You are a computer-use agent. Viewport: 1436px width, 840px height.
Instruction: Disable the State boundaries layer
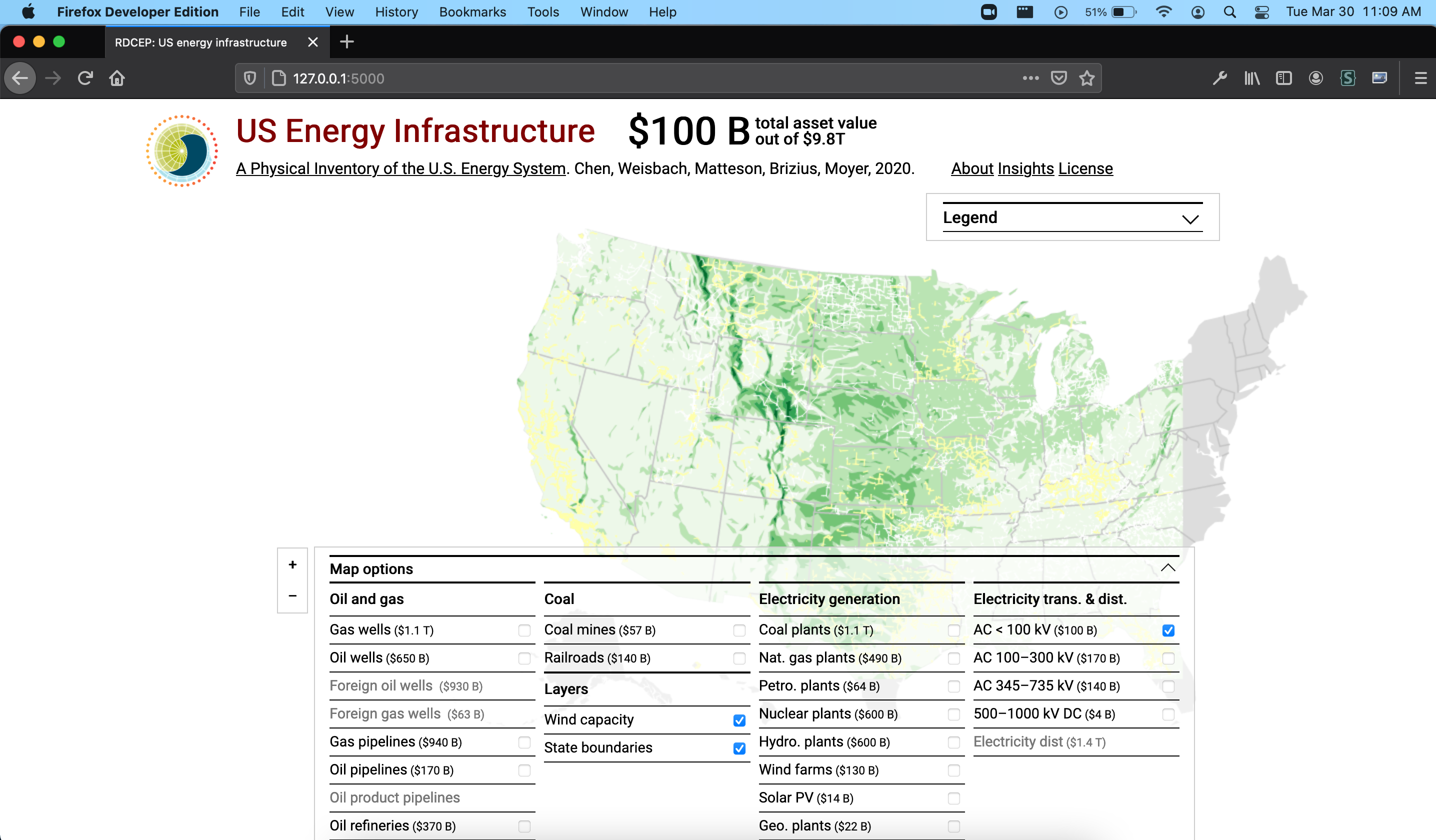pos(738,747)
